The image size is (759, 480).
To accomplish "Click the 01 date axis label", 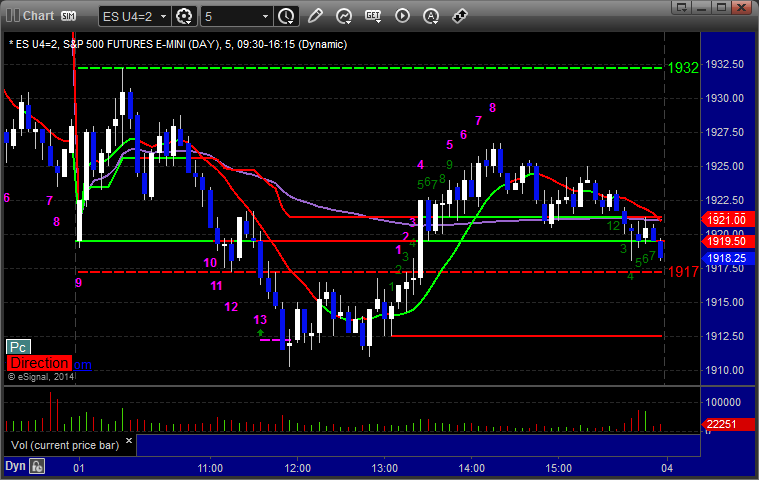I will (78, 468).
